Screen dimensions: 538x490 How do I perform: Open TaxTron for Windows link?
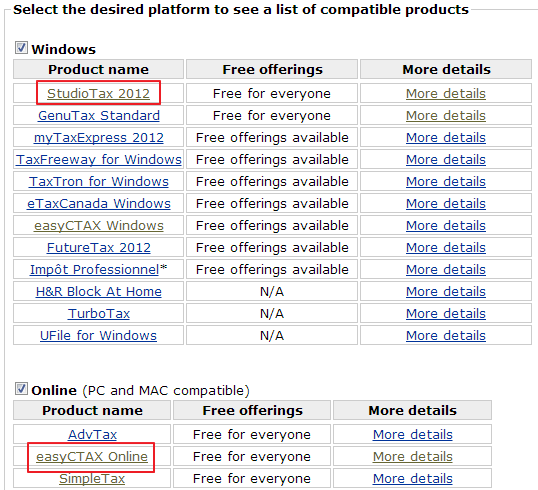pos(99,181)
